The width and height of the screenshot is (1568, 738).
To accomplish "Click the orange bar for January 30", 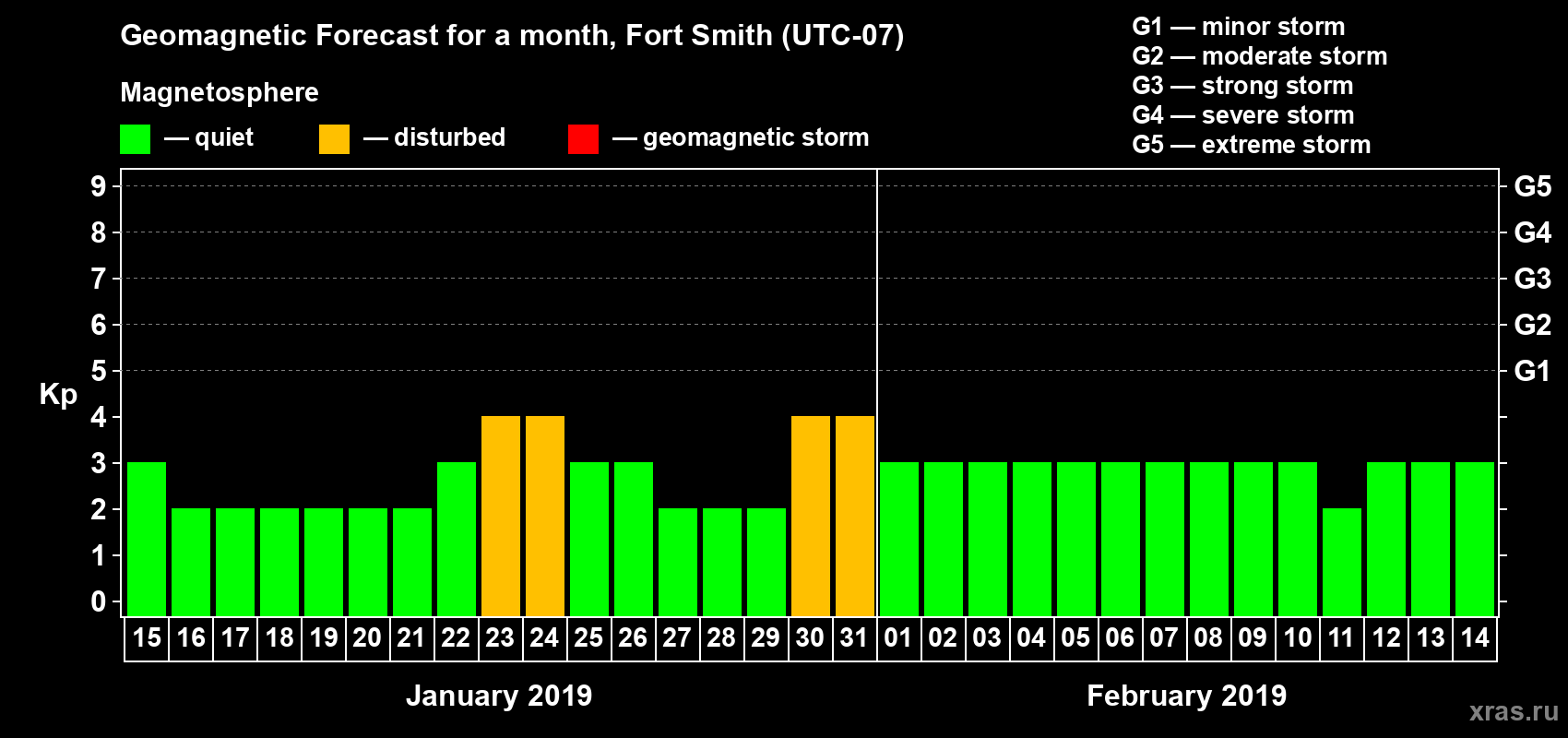I will coord(811,516).
